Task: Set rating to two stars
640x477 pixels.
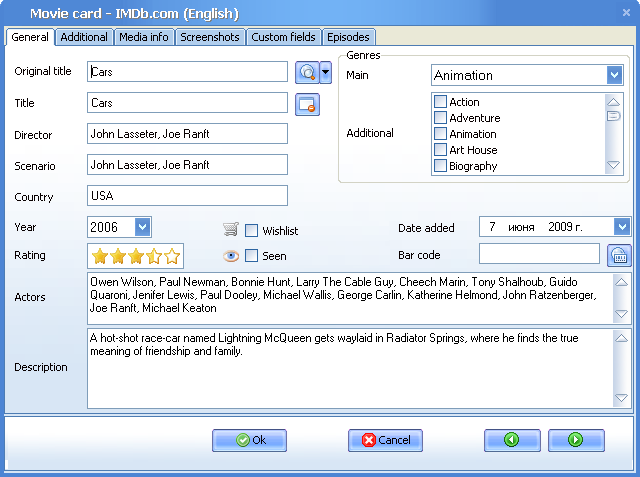Action: (118, 256)
